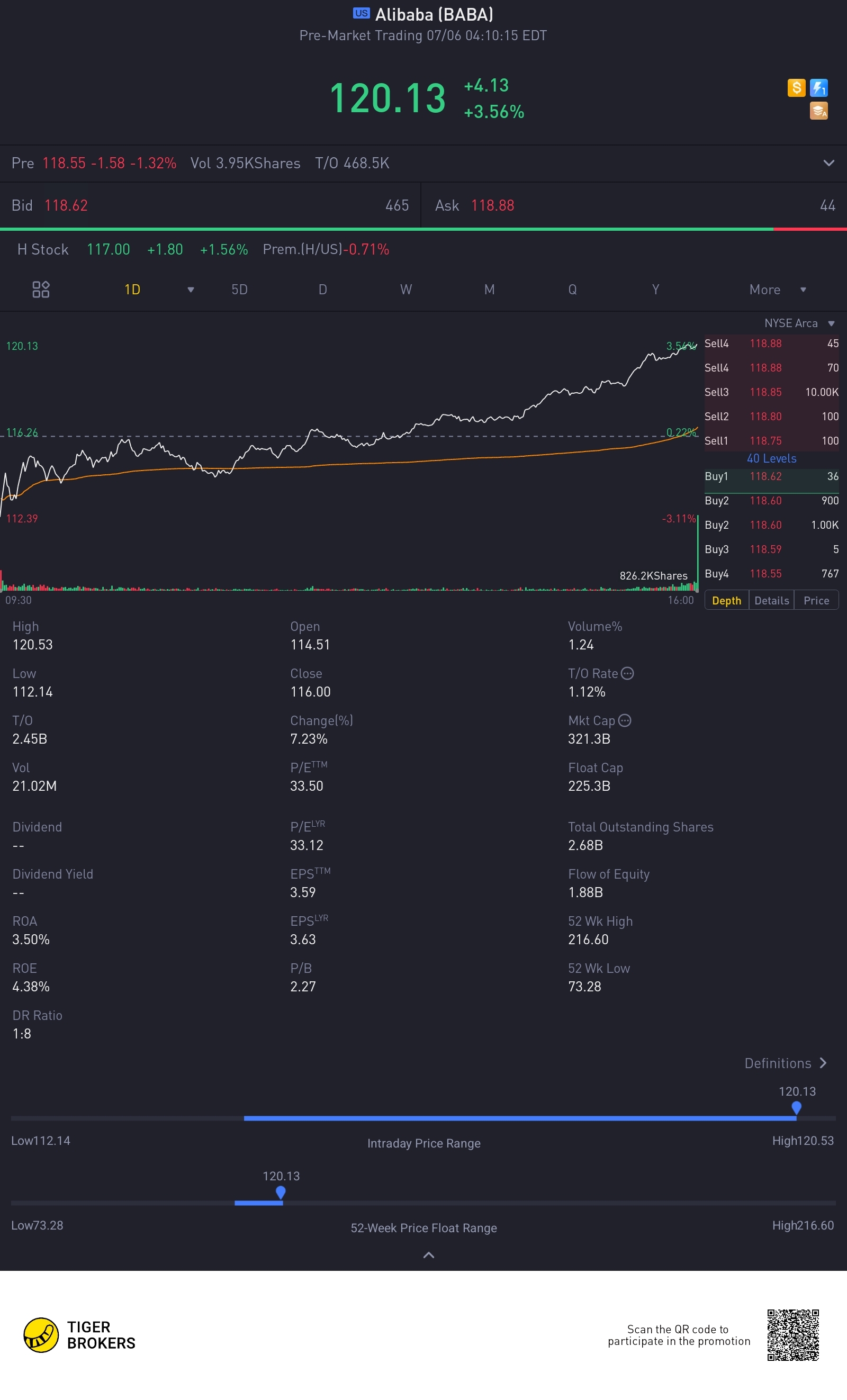Click the main price 120.13
This screenshot has width=847, height=1400.
(x=388, y=98)
